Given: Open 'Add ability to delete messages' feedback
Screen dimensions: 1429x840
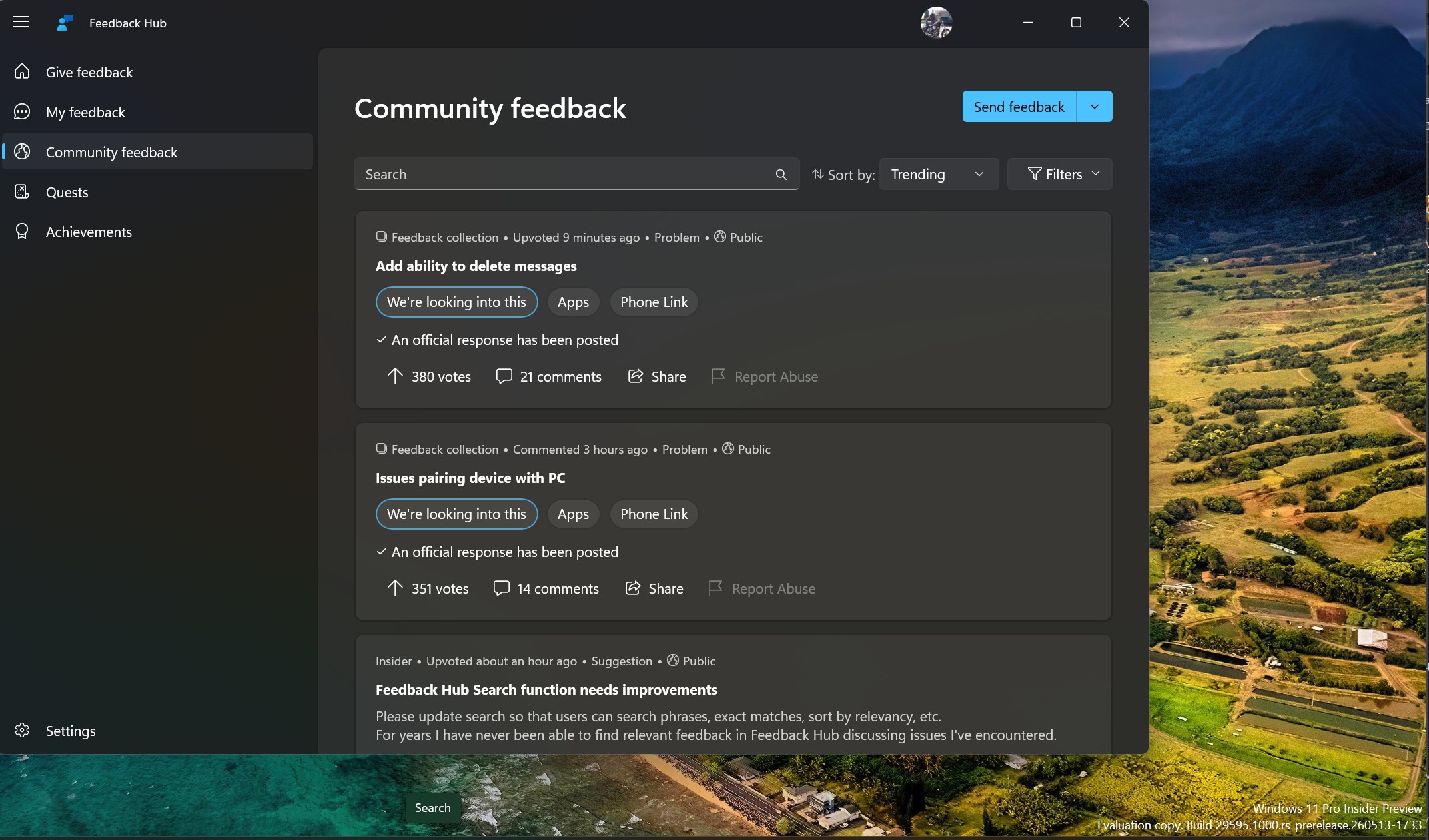Looking at the screenshot, I should coord(476,266).
